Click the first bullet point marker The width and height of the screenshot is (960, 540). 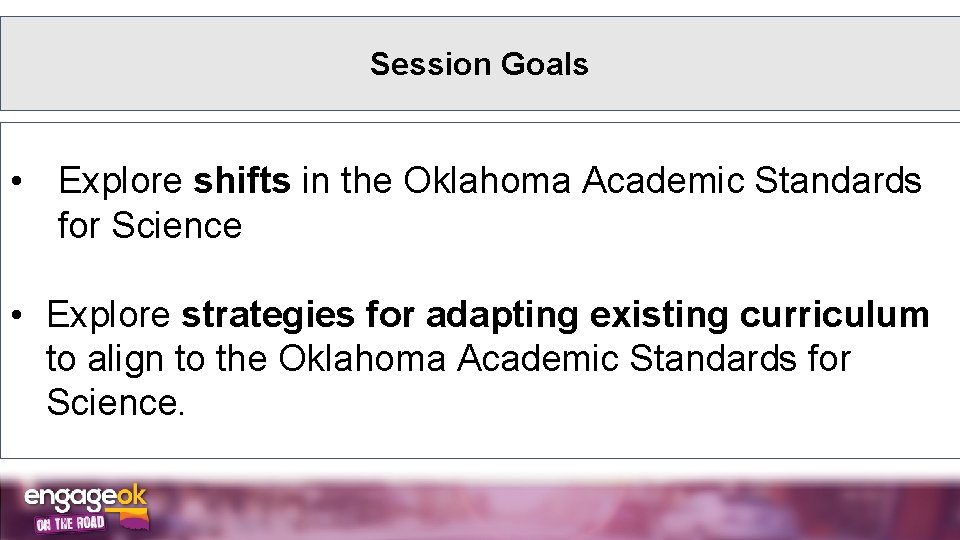19,183
